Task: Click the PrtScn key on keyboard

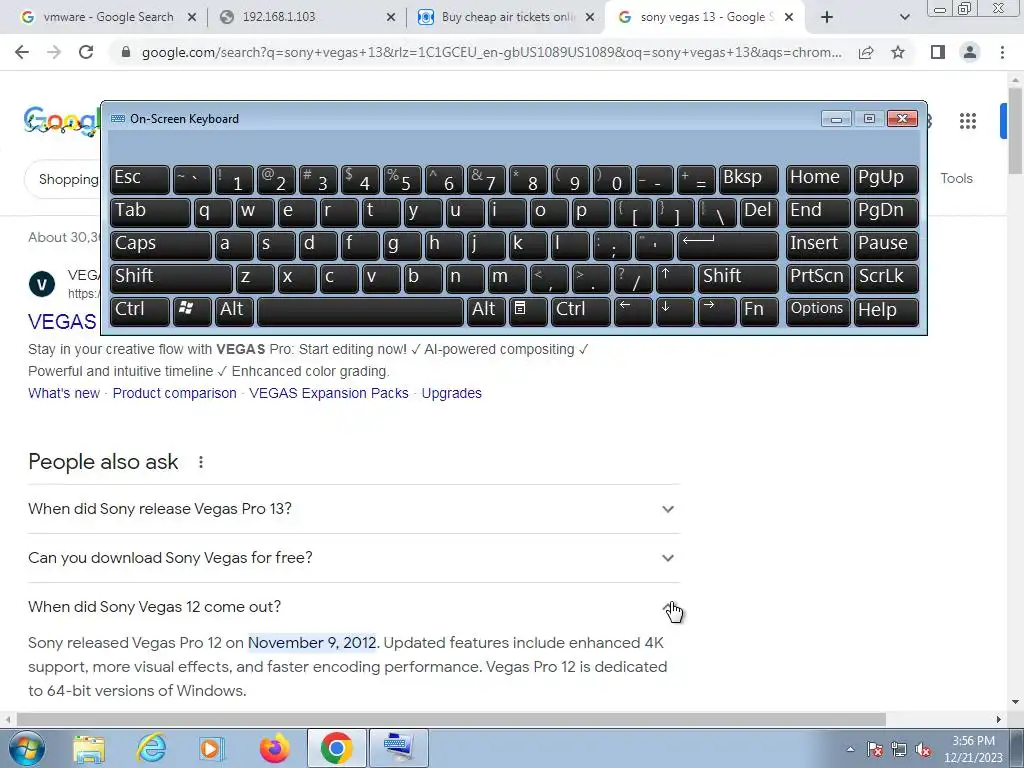Action: click(x=818, y=278)
